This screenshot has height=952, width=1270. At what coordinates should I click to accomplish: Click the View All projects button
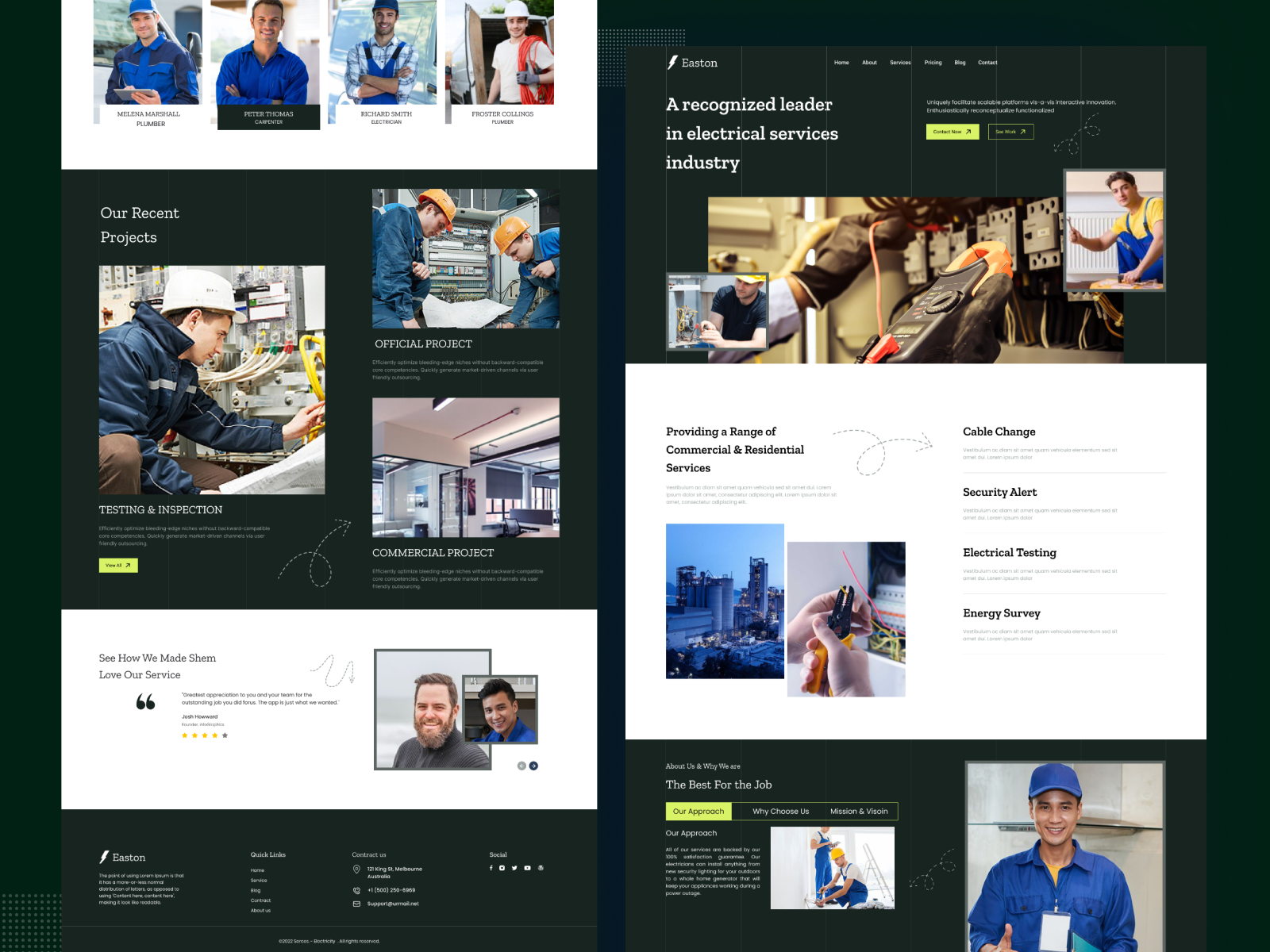click(118, 566)
